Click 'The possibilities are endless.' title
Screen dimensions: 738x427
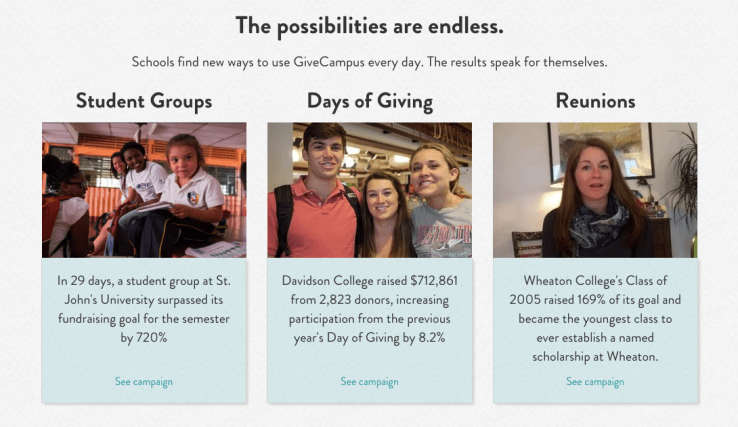[369, 24]
